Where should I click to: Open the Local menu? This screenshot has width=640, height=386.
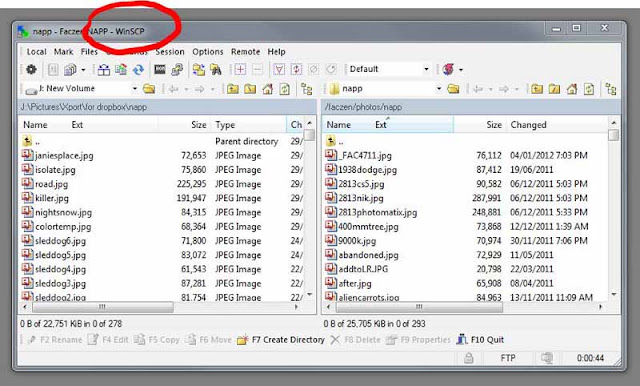tap(36, 52)
